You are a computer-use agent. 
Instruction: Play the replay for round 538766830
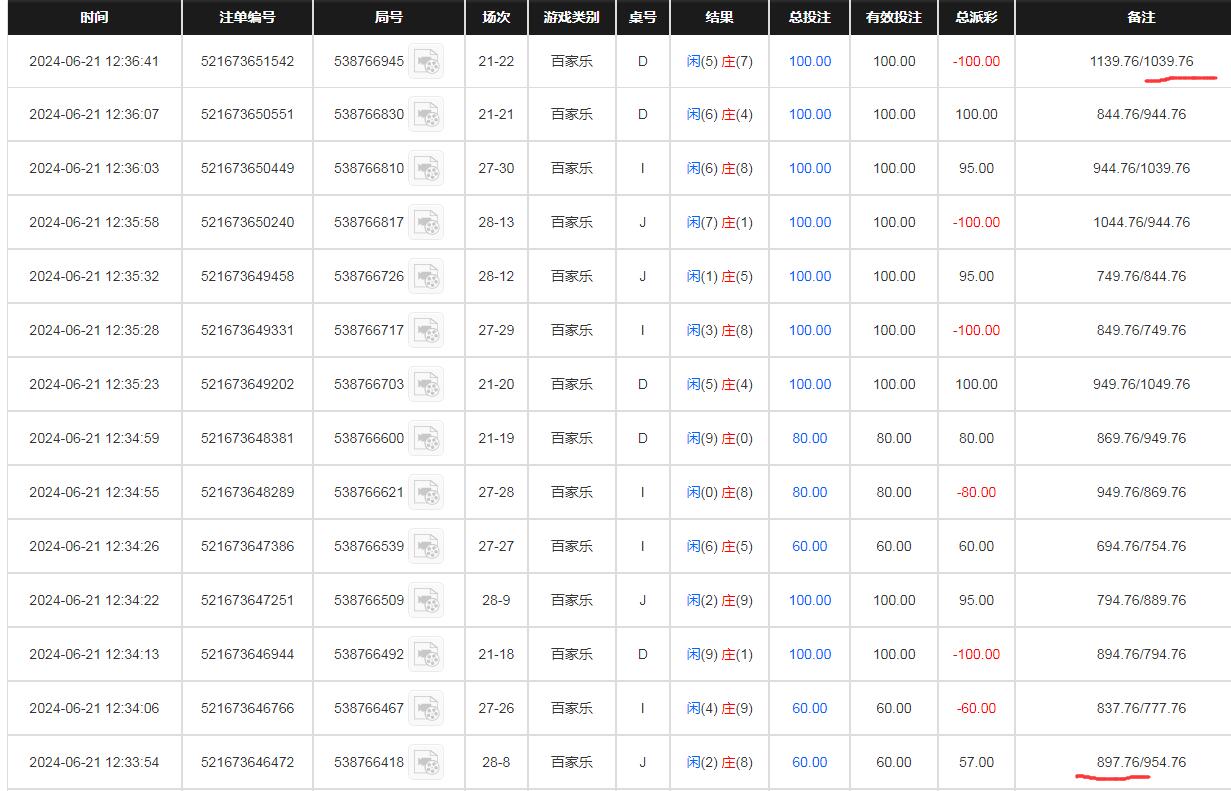coord(427,115)
